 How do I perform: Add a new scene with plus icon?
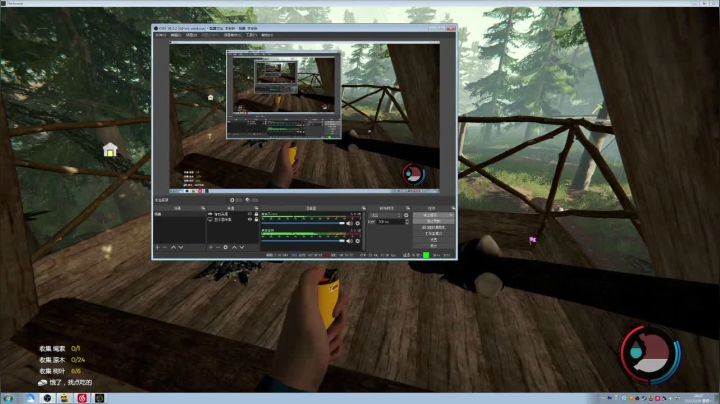pyautogui.click(x=158, y=247)
